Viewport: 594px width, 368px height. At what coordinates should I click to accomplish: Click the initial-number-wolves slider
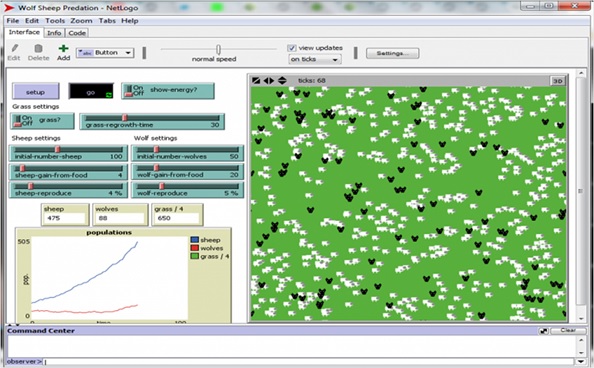click(188, 153)
